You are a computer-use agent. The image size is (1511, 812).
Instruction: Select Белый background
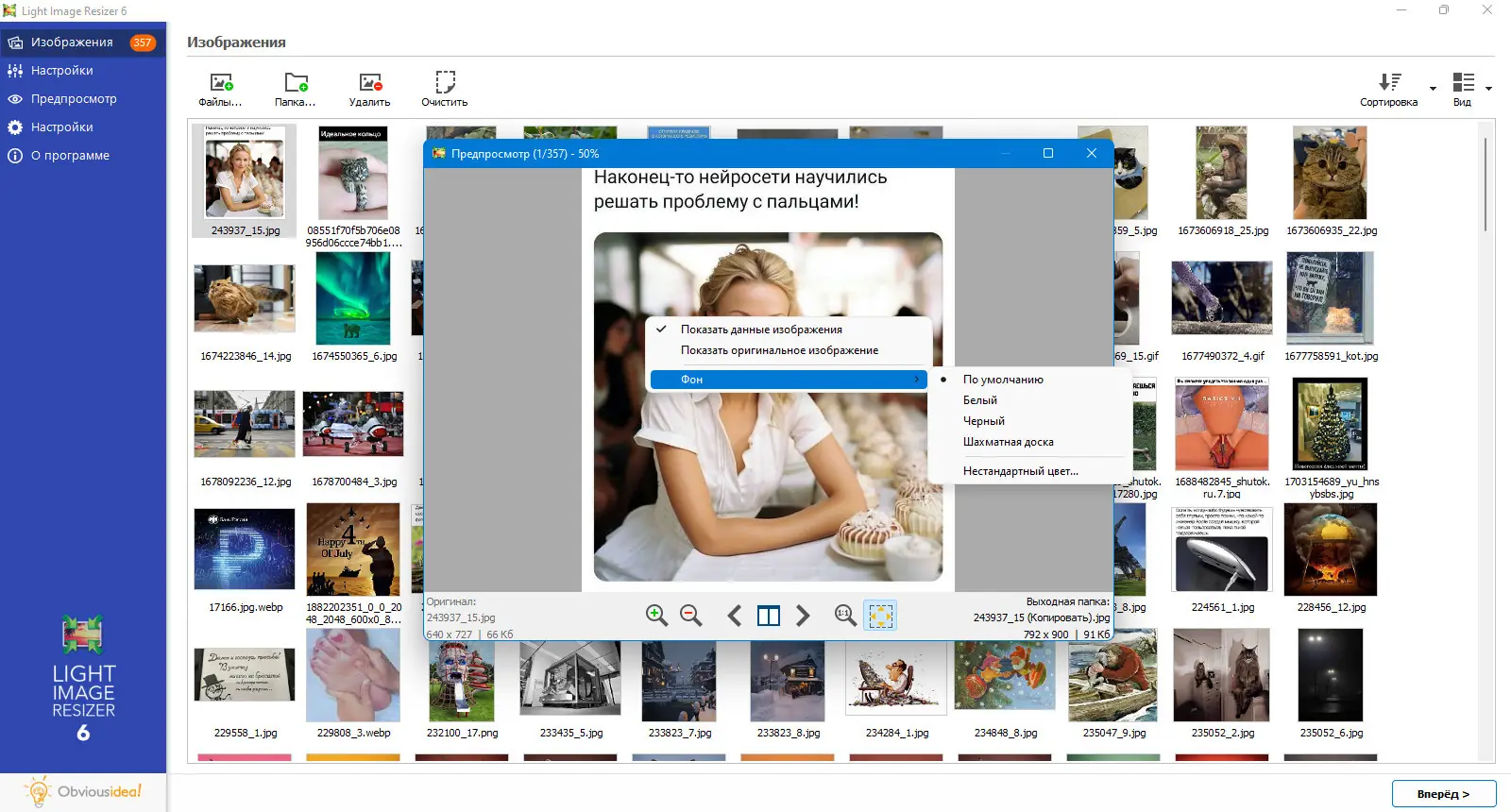[x=1029, y=400]
